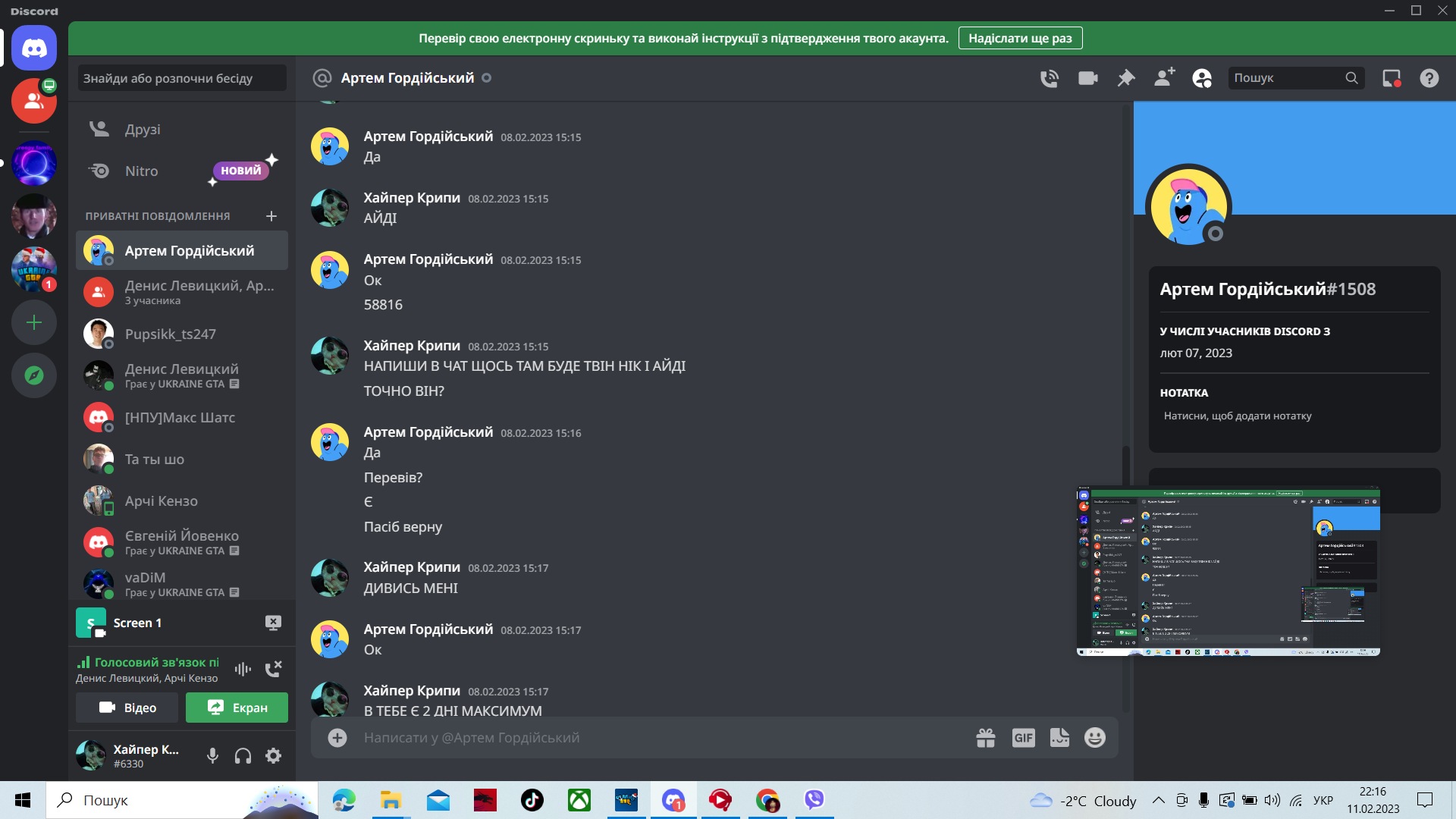Open group chat Денис Левицкий, Ар...
Viewport: 1456px width, 819px height.
(x=182, y=292)
